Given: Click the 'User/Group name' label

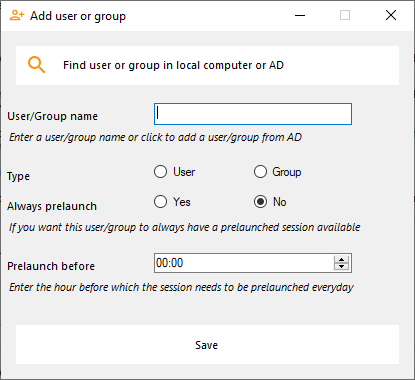Looking at the screenshot, I should coord(53,116).
